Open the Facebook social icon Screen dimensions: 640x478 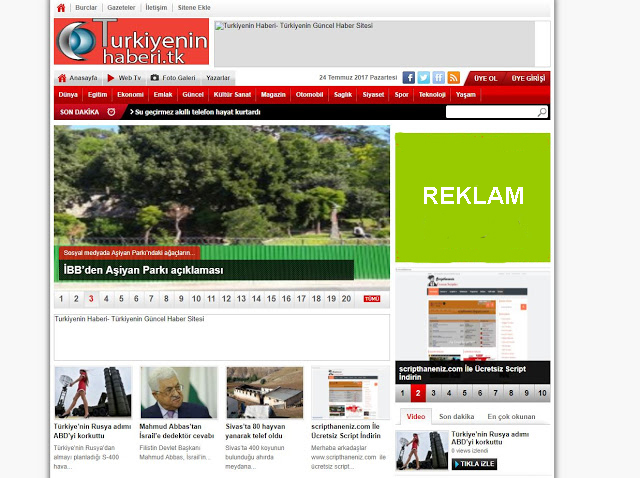408,78
